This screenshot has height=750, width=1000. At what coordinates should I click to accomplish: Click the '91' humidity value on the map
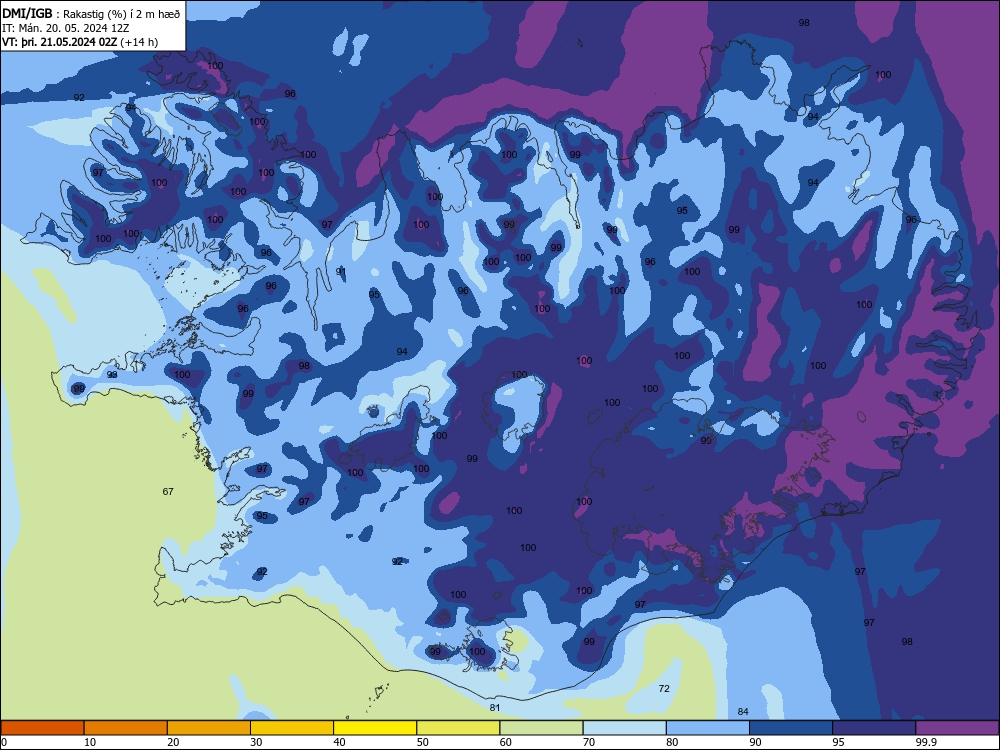pos(341,272)
